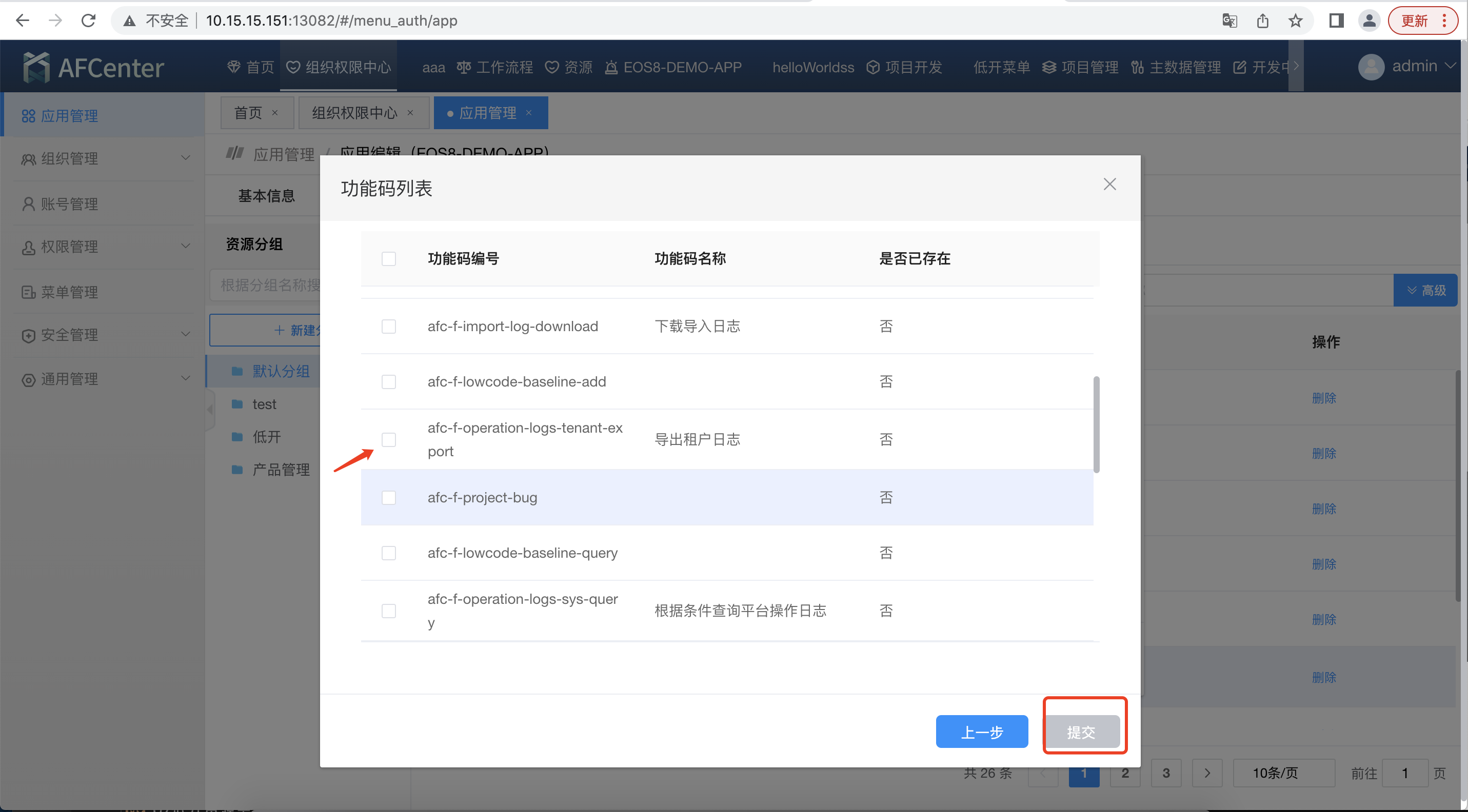The image size is (1468, 812).
Task: Check the afc-f-operation-logs-tenant-export checkbox
Action: 389,440
